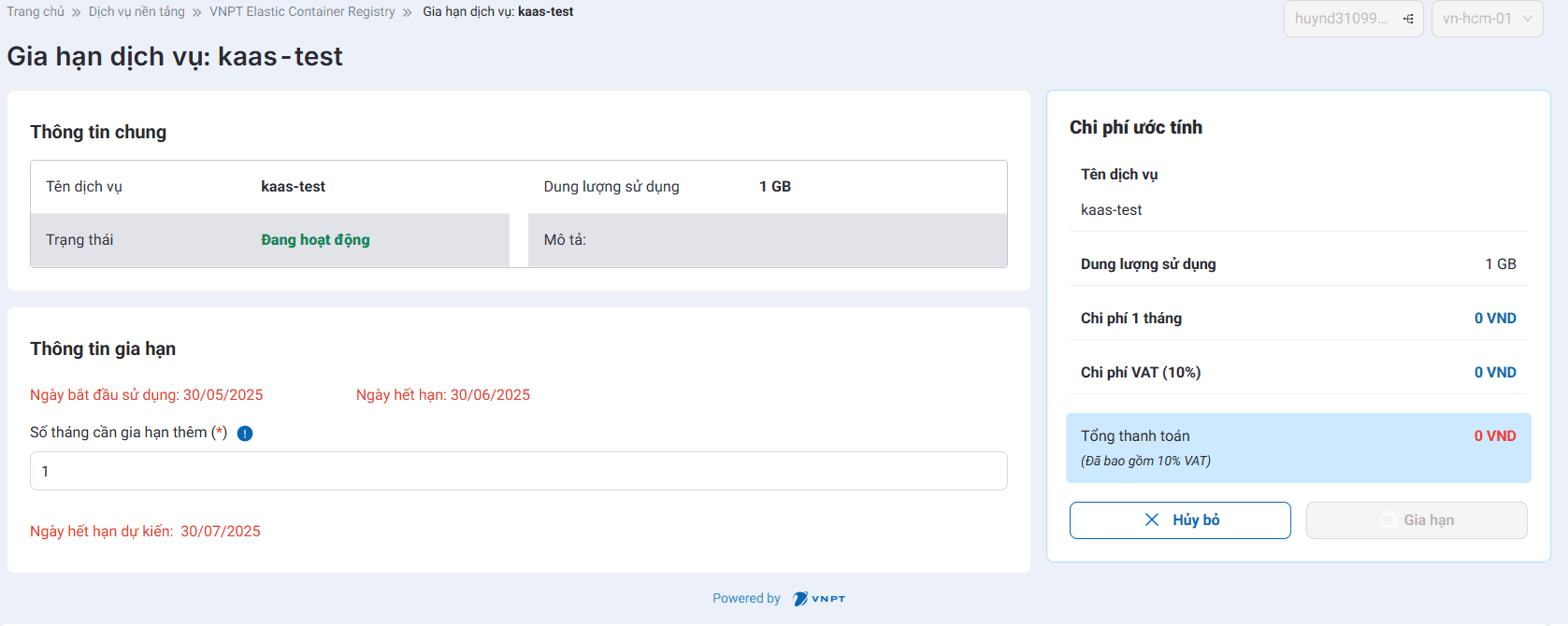Open Dịch vụ nền tảng breadcrumb
Screen dimensions: 1568x626
click(137, 12)
